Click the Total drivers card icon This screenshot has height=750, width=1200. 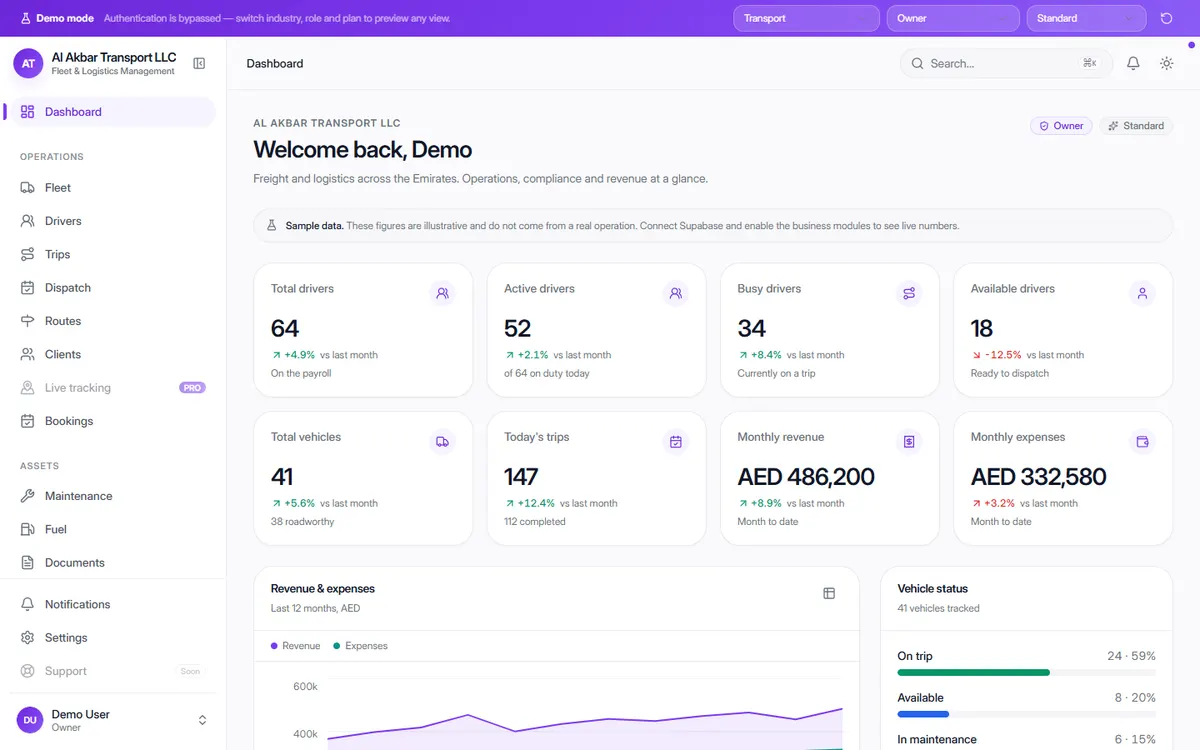[x=442, y=294]
